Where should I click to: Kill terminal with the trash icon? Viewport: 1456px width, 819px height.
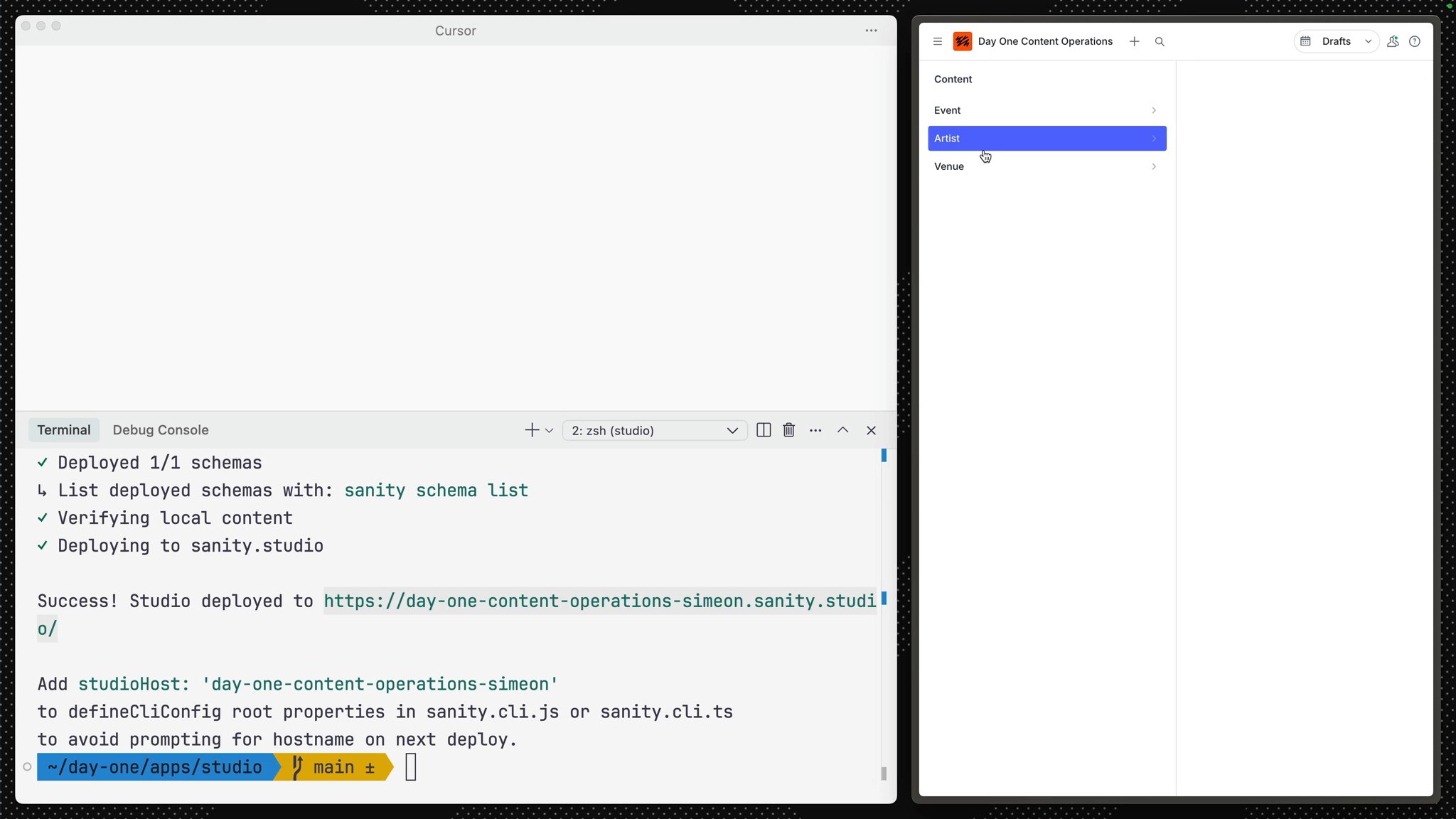[789, 430]
